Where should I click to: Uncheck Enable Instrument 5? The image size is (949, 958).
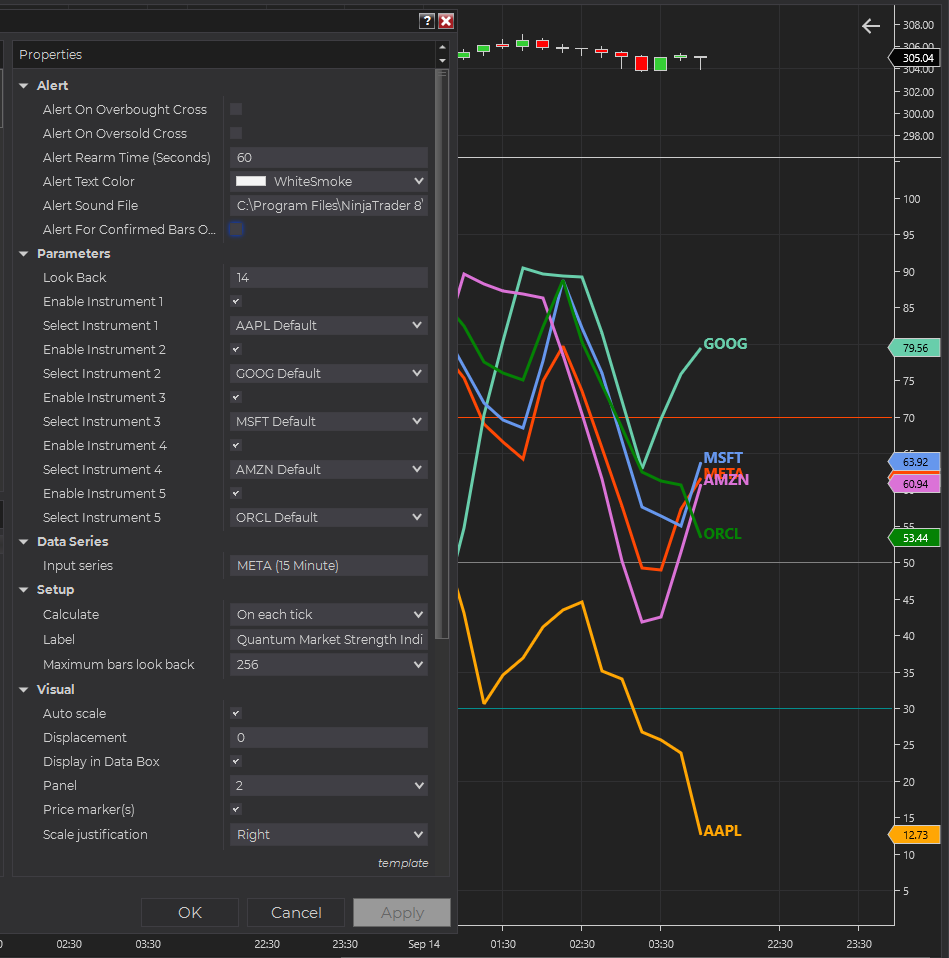(236, 493)
